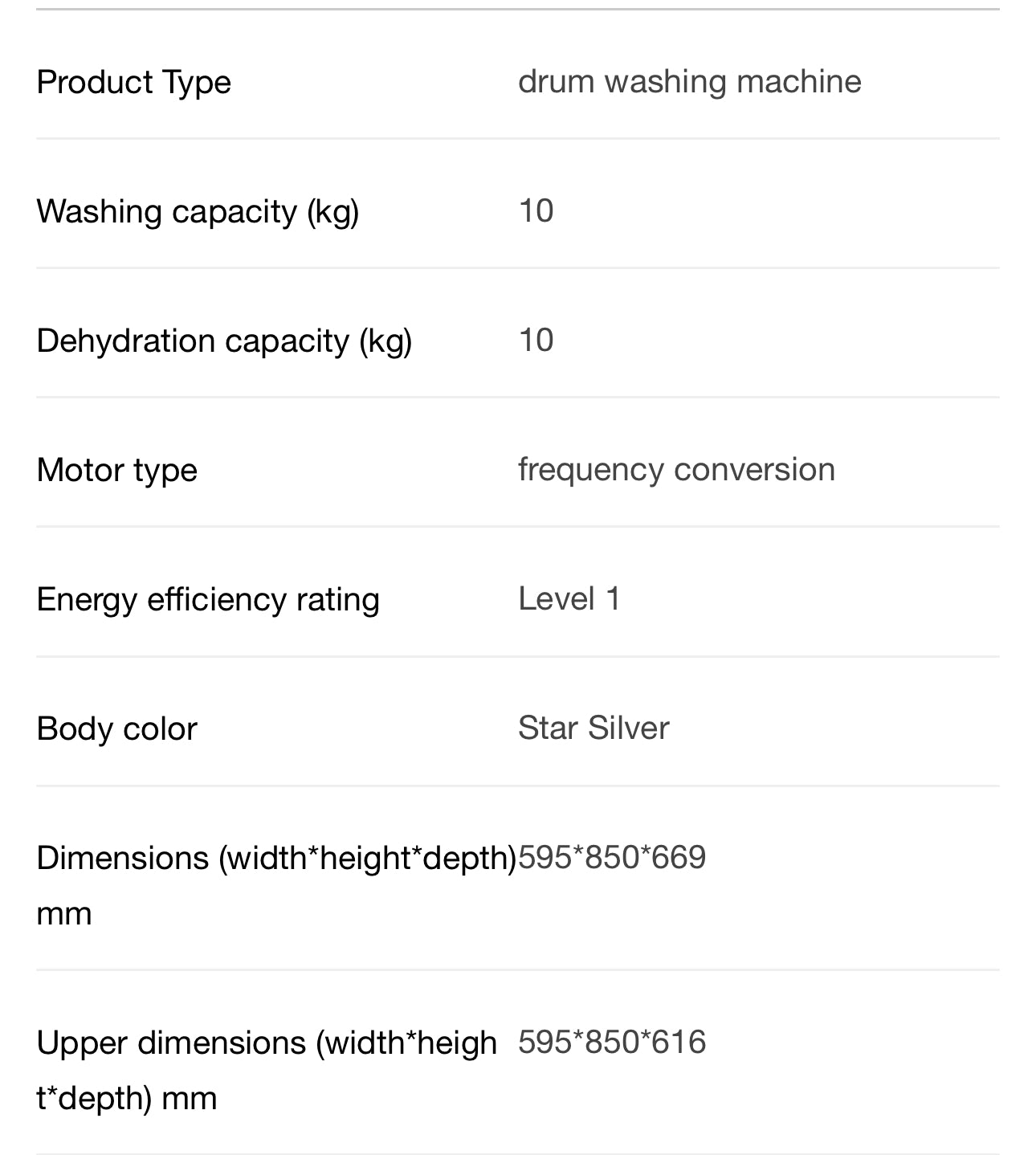The image size is (1036, 1155).
Task: Click the Upper dimensions label
Action: [267, 1043]
